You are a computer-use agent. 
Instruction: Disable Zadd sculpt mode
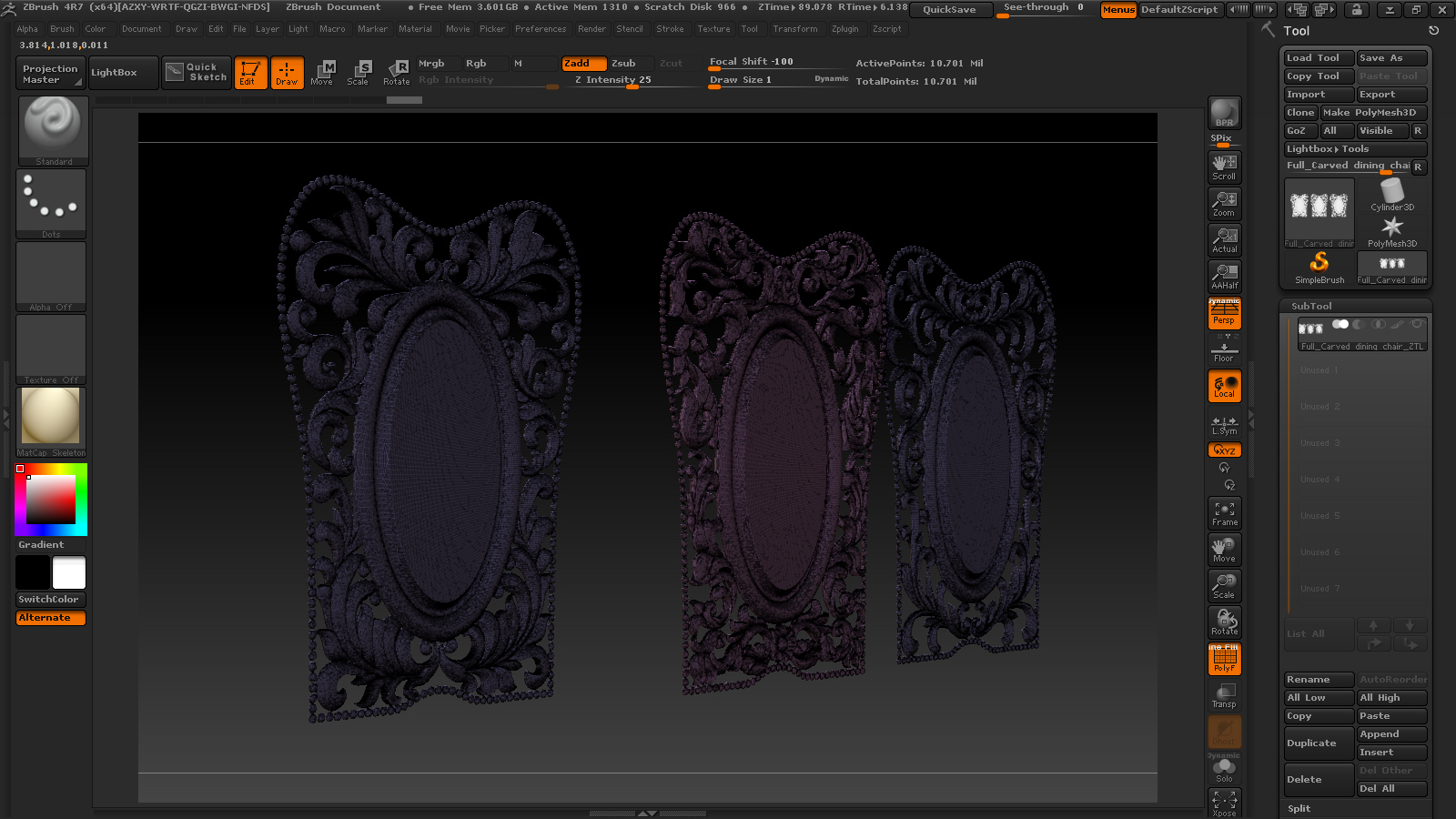coord(583,64)
